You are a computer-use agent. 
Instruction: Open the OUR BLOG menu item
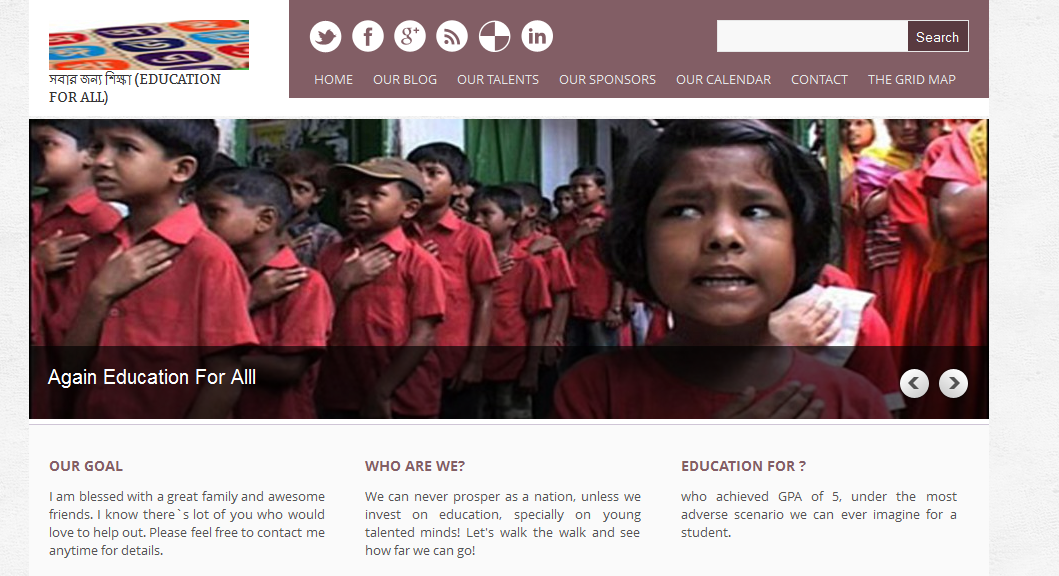[405, 80]
